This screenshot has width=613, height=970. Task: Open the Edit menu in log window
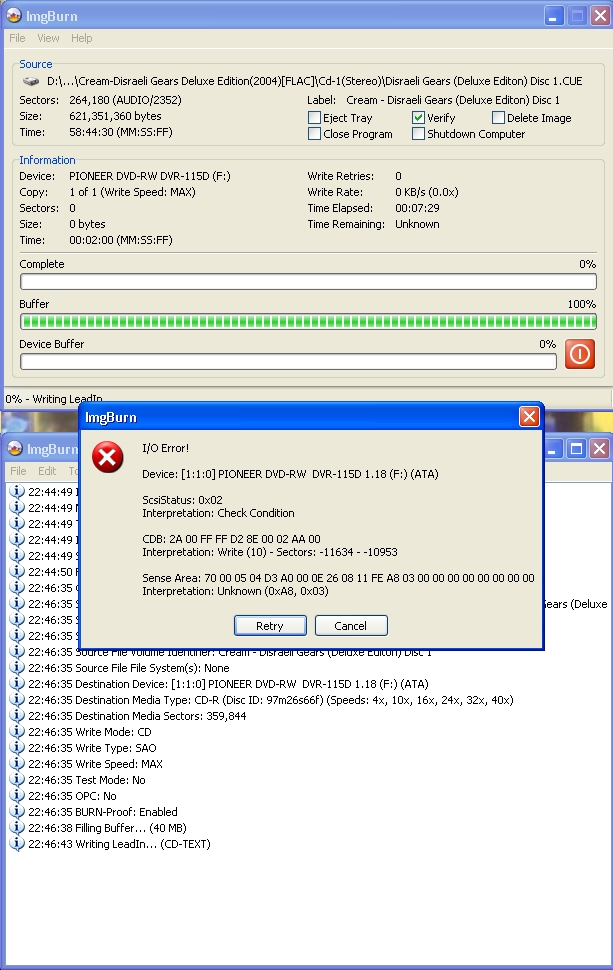47,471
